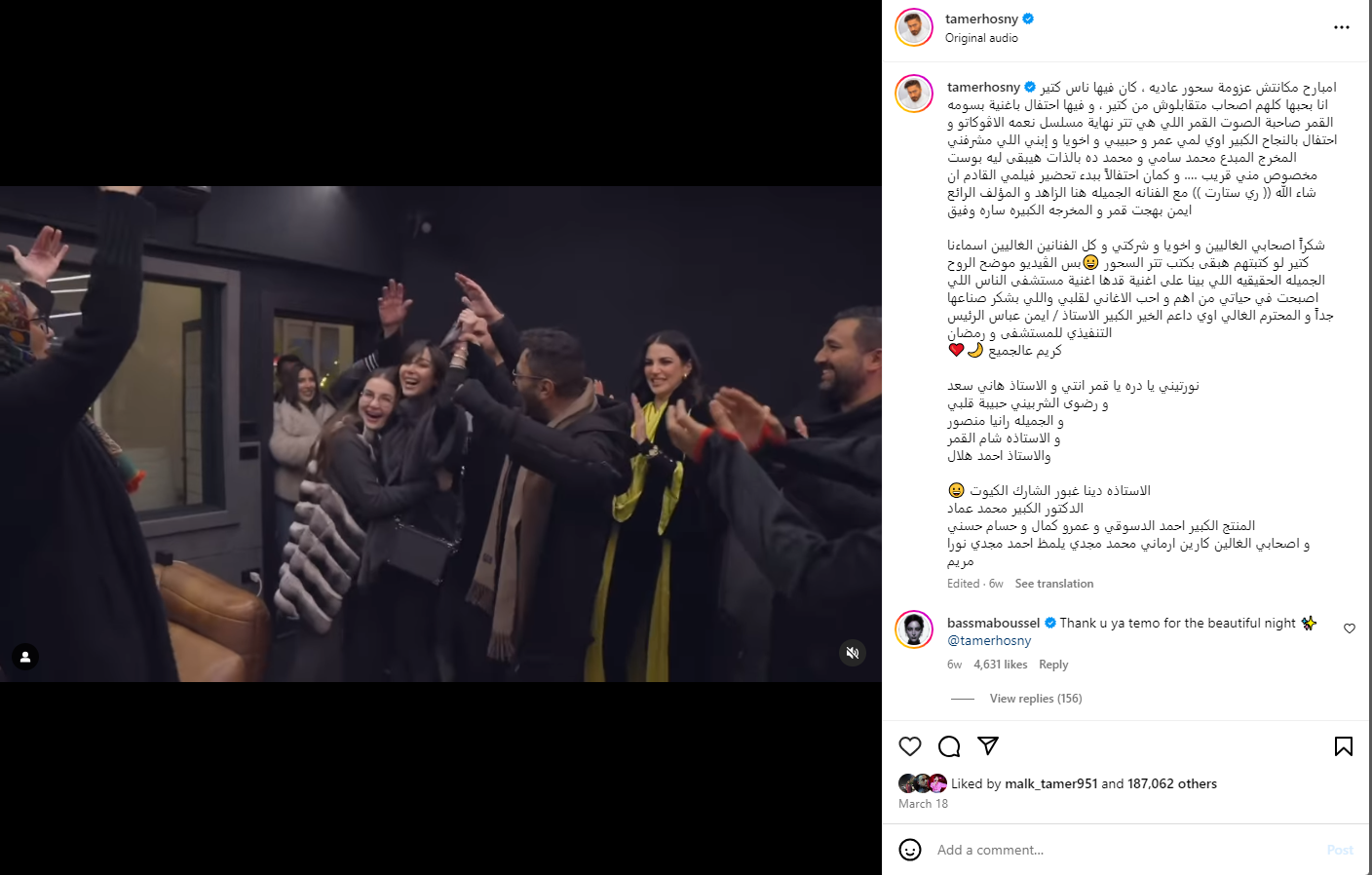Viewport: 1372px width, 875px height.
Task: View the 187,062 others who liked
Action: (1172, 783)
